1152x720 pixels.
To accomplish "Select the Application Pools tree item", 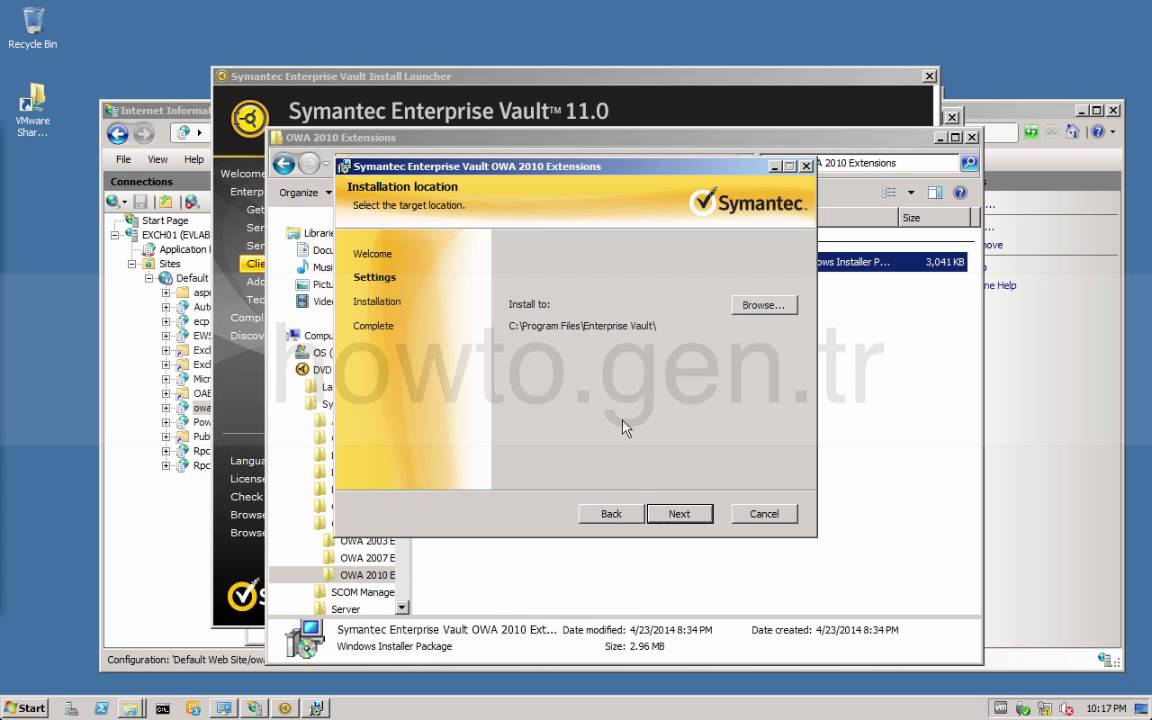I will click(185, 249).
